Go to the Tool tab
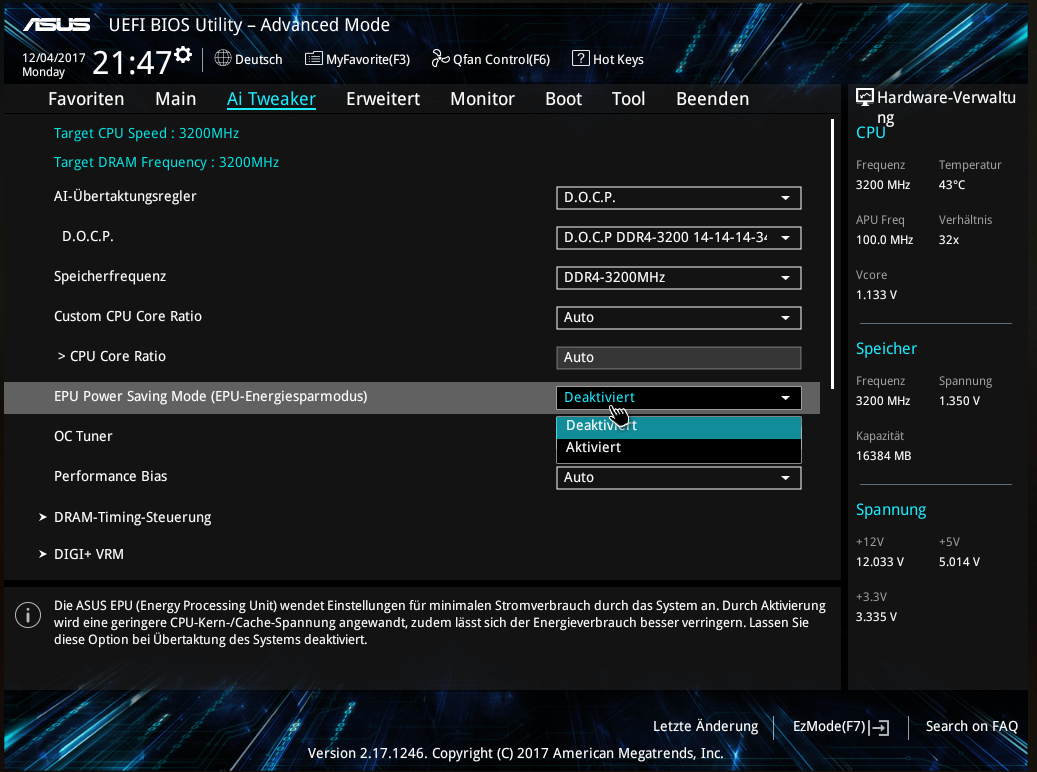1037x772 pixels. tap(628, 99)
